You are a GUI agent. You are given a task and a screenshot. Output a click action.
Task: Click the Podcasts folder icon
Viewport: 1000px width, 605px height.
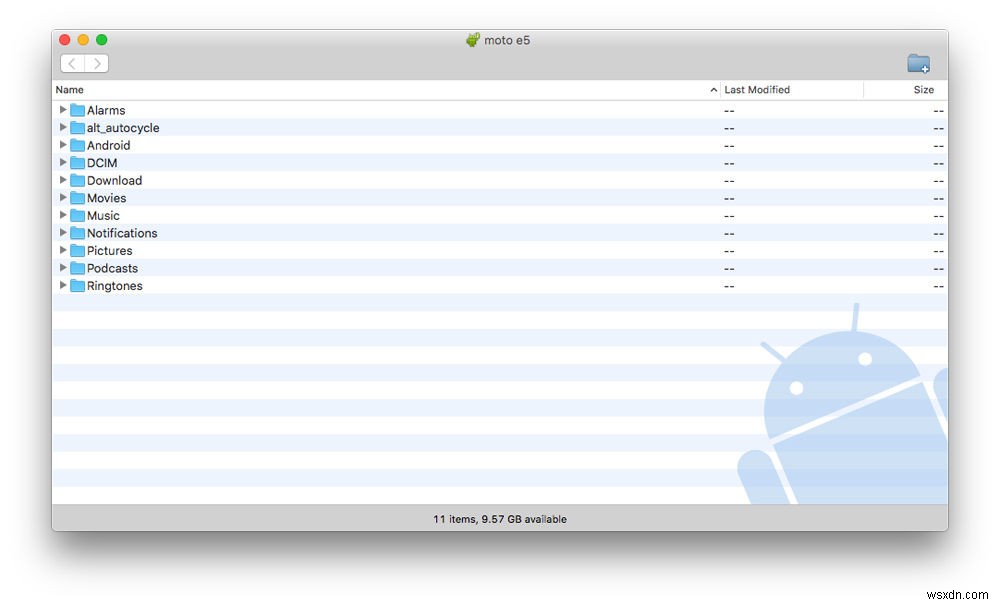click(x=77, y=268)
